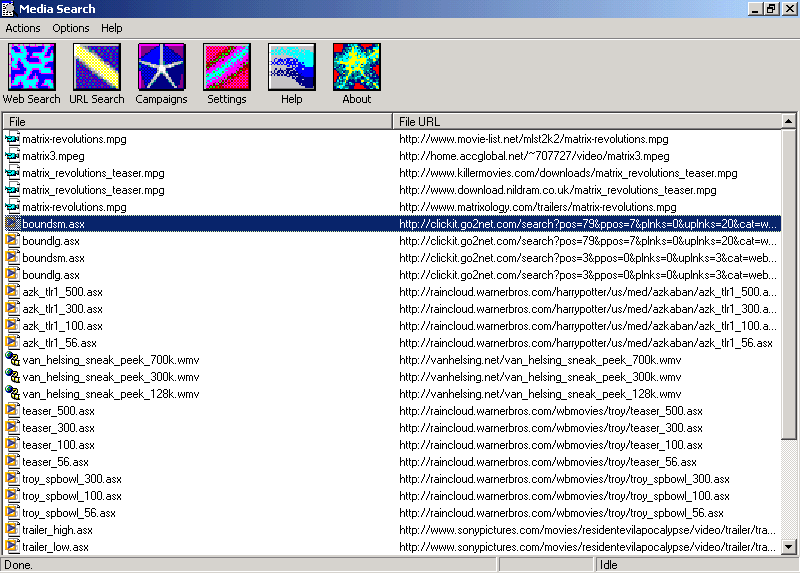800x574 pixels.
Task: Open the Help menu in menu bar
Action: click(x=111, y=28)
